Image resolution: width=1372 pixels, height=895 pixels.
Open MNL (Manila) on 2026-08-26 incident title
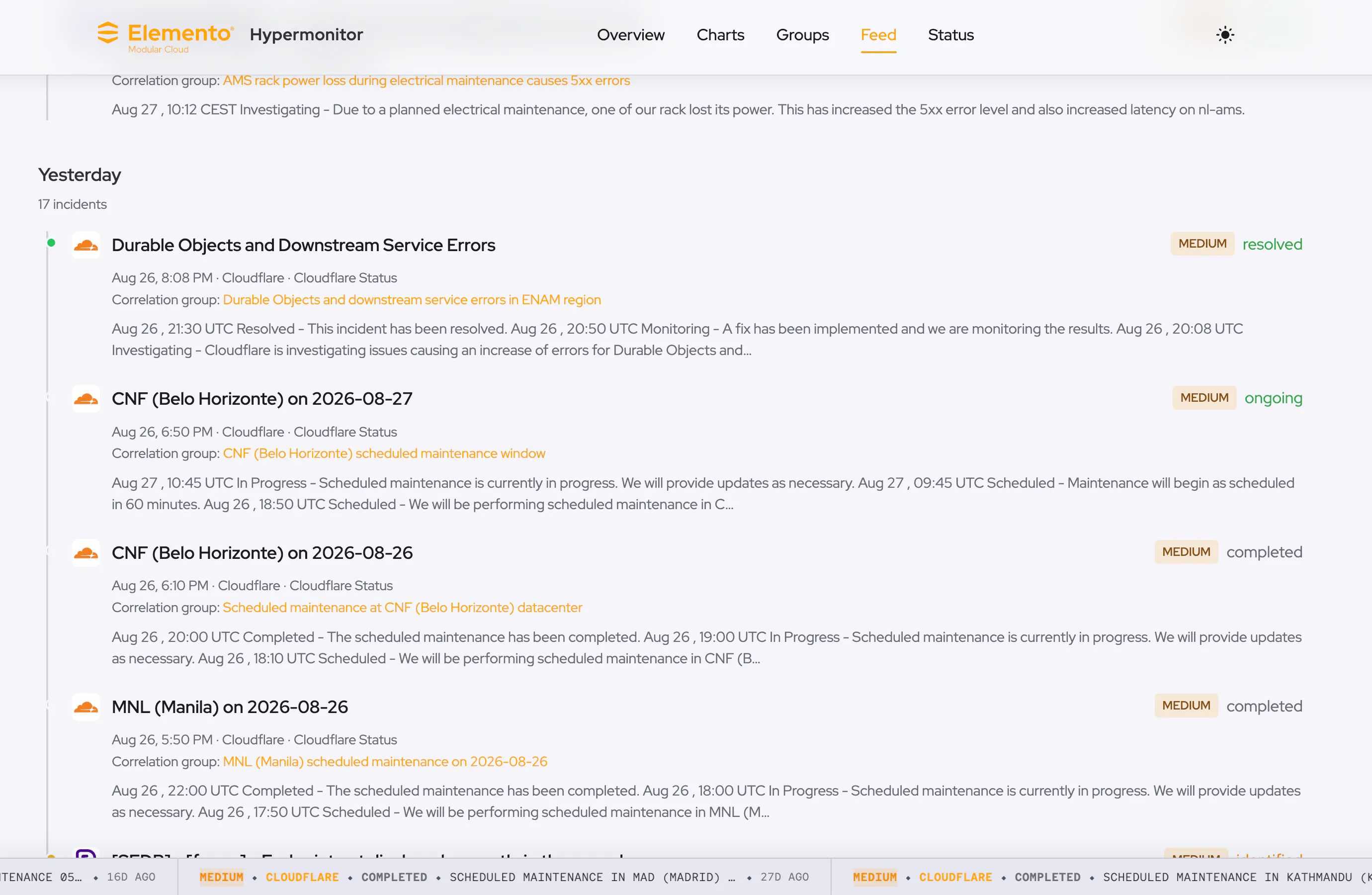230,707
